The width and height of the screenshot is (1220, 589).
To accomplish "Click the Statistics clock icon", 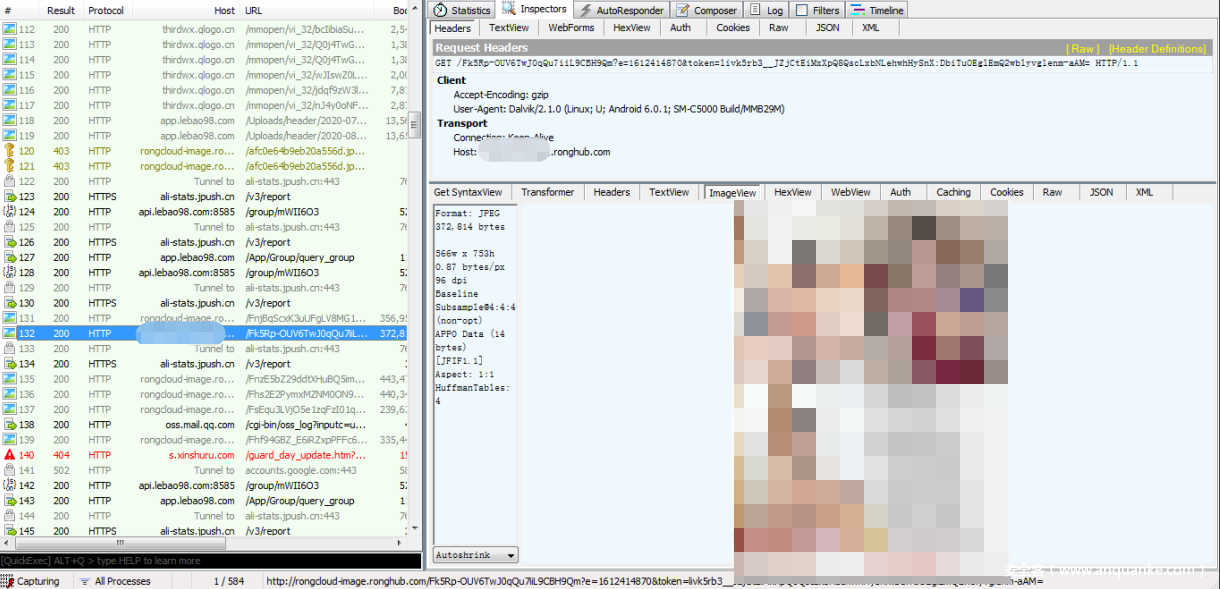I will (440, 10).
